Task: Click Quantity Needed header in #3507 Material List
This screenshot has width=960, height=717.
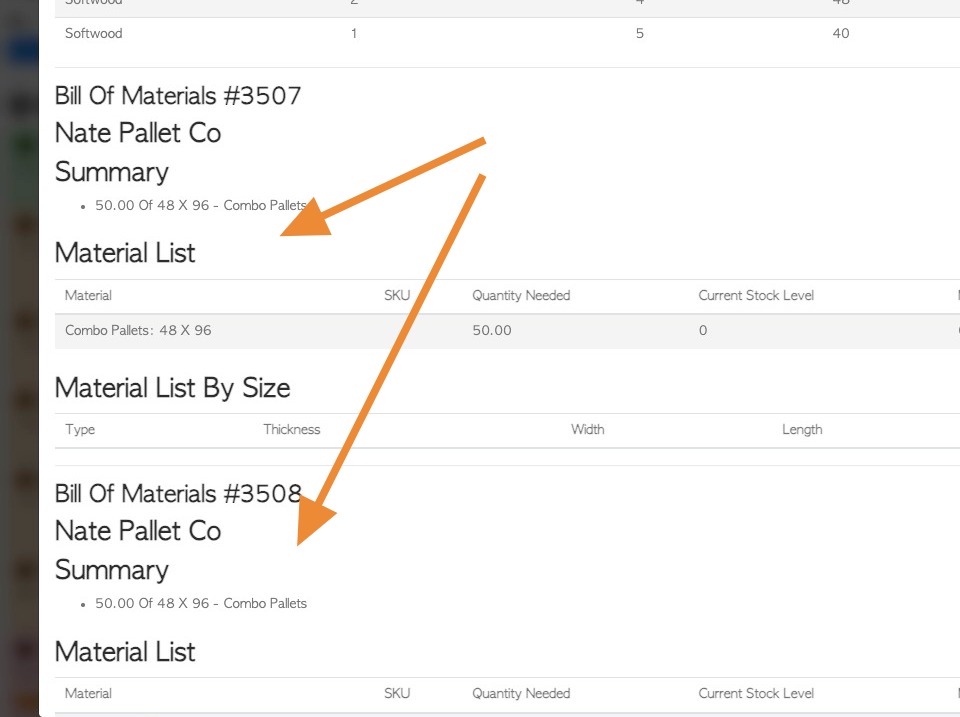Action: click(x=520, y=295)
